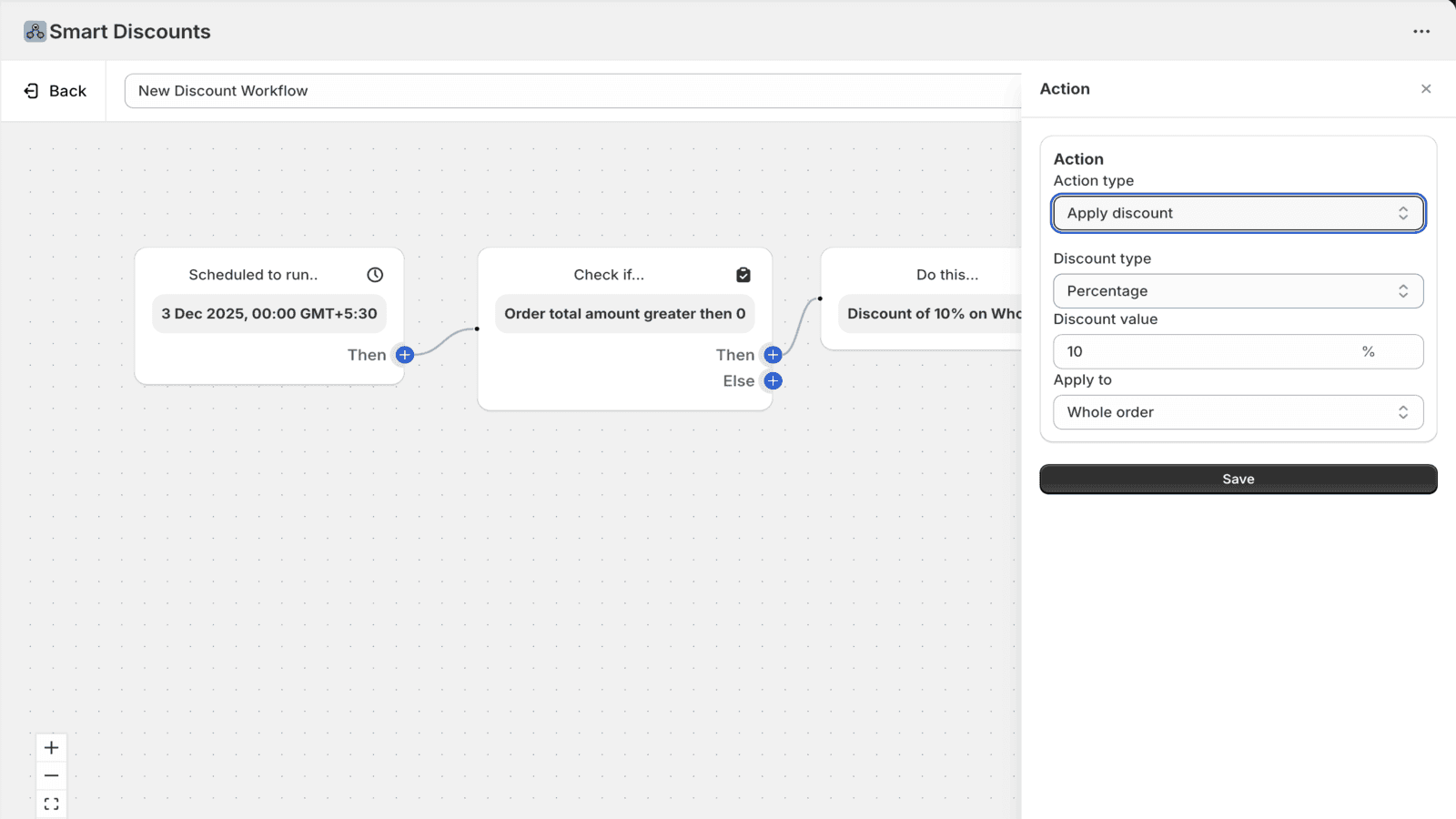Open the Apply to Whole order dropdown
This screenshot has height=819, width=1456.
tap(1239, 412)
